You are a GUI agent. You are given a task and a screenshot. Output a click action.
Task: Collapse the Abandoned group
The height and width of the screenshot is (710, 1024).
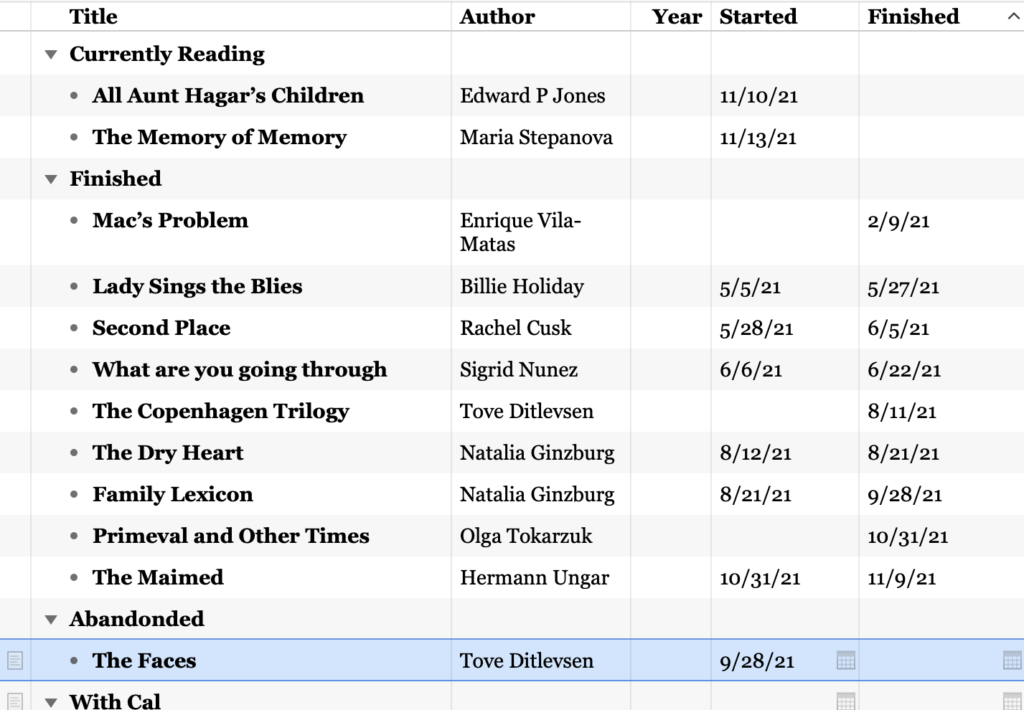click(x=51, y=619)
